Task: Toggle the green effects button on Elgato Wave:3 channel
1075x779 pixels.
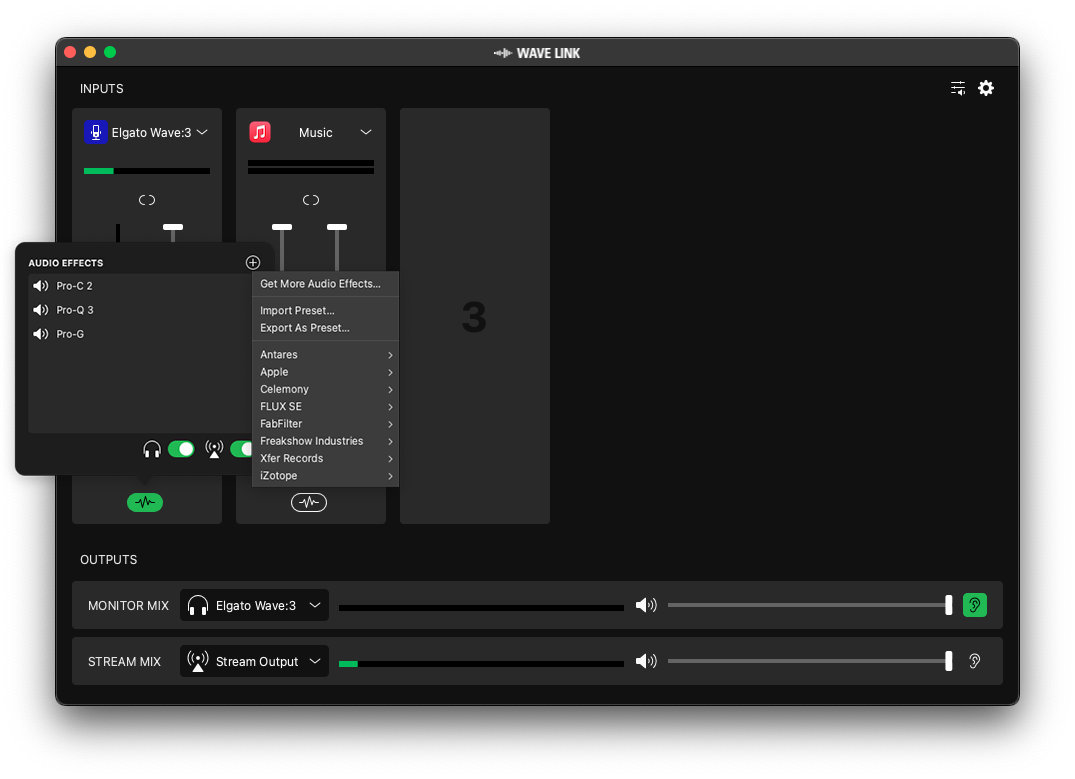Action: coord(145,503)
